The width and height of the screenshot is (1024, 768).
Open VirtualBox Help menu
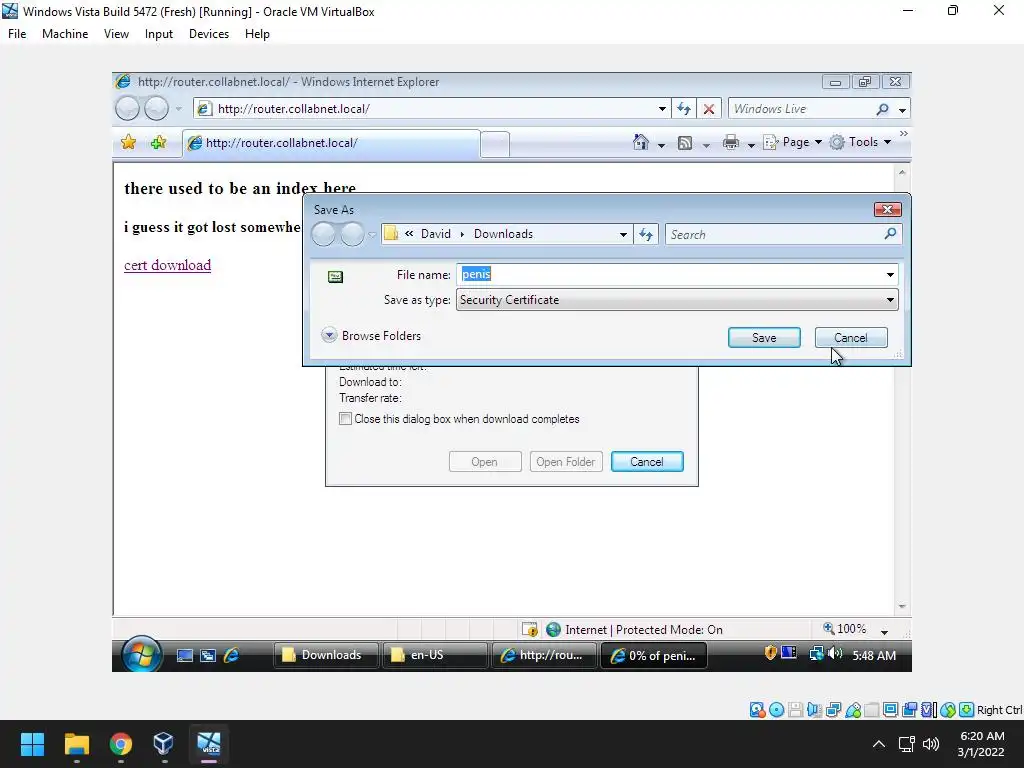(x=257, y=34)
